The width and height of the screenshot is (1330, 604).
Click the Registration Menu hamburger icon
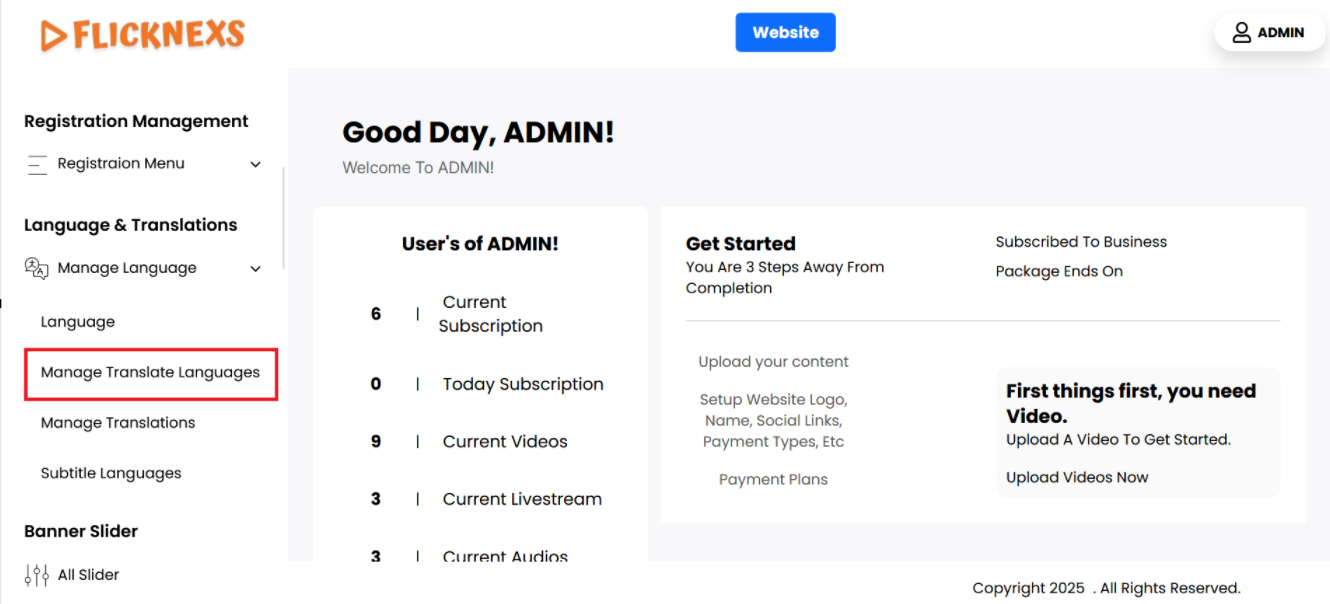coord(37,164)
